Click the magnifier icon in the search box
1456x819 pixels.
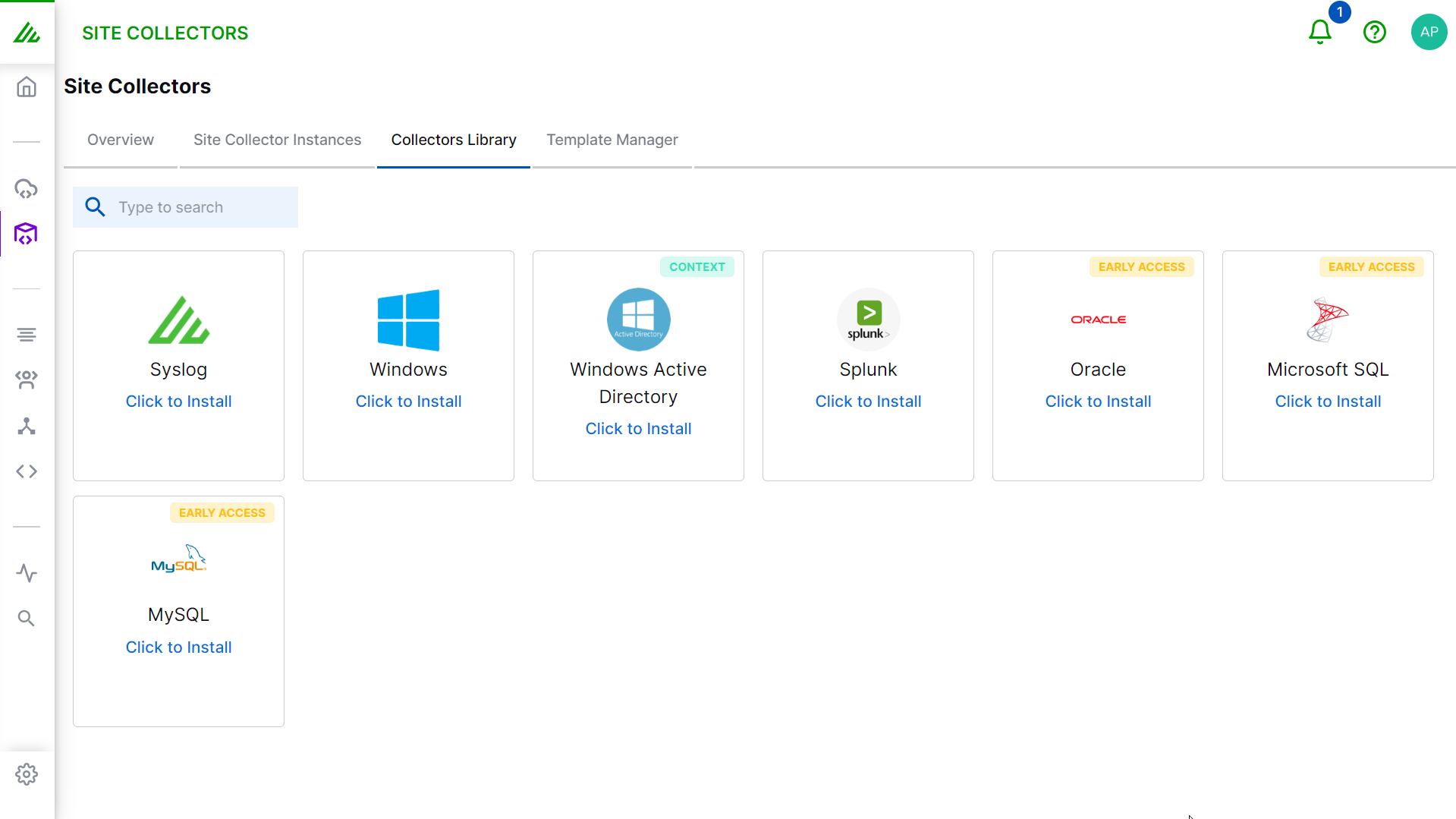pos(95,206)
